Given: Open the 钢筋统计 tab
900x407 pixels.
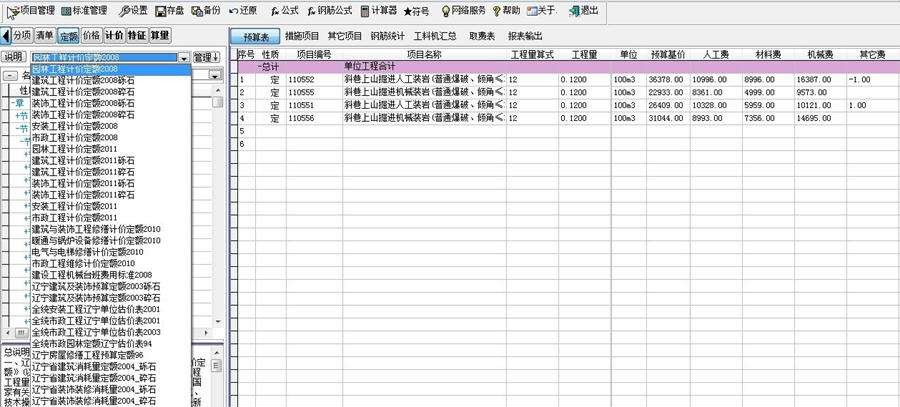Looking at the screenshot, I should [x=387, y=36].
